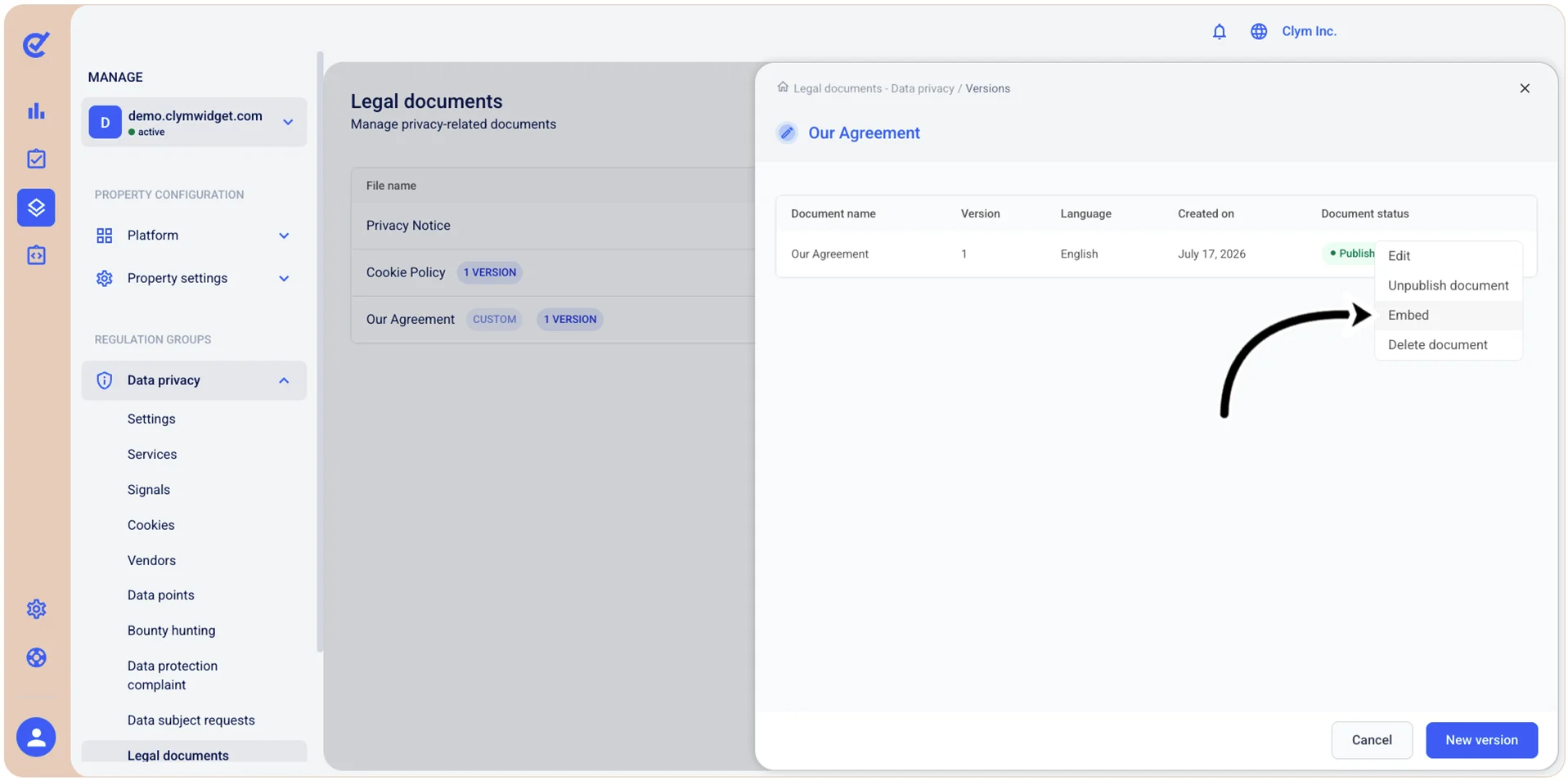Open the checklist tasks sidebar icon
The image size is (1568, 781).
pyautogui.click(x=36, y=159)
